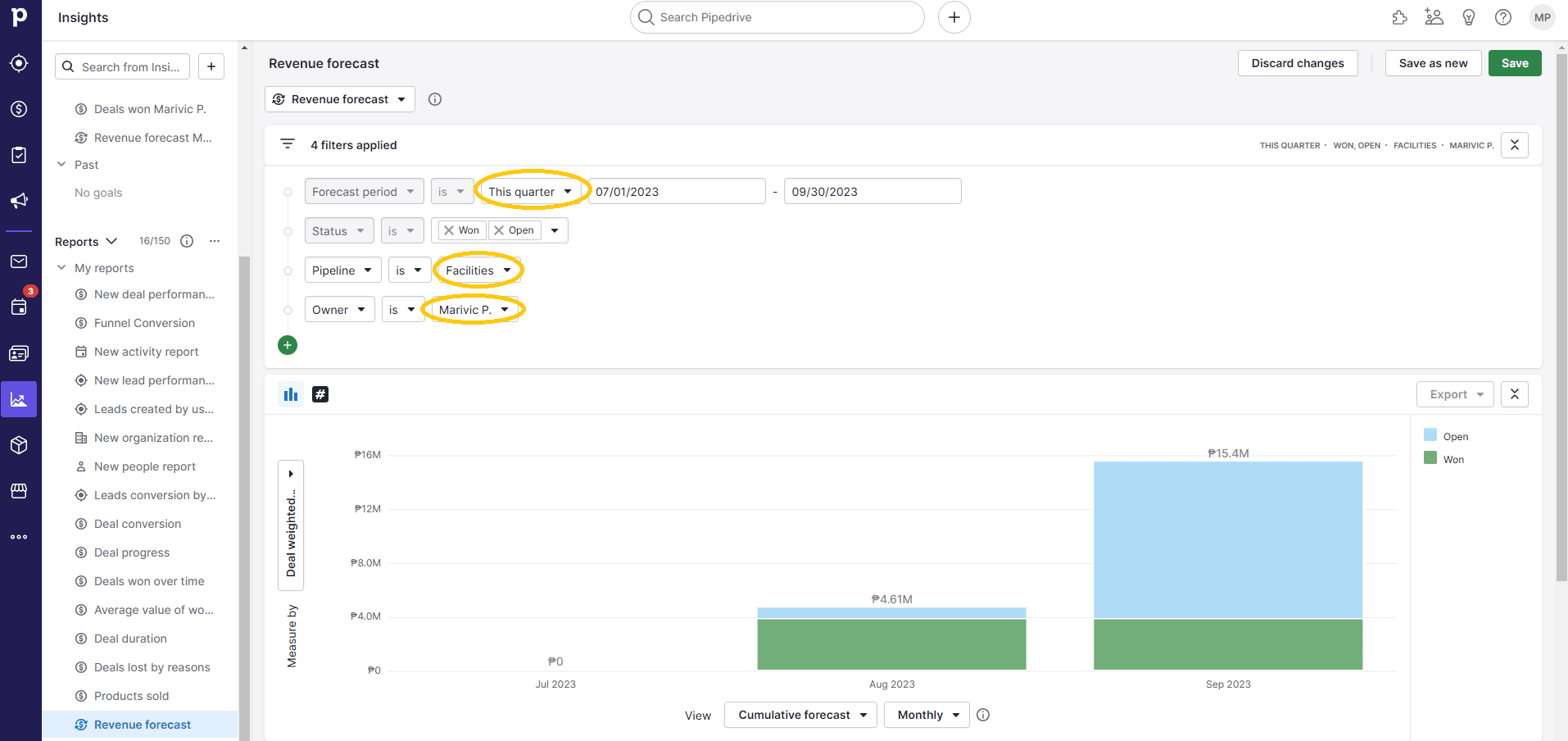Collapse the My reports tree
1568x741 pixels.
point(61,268)
